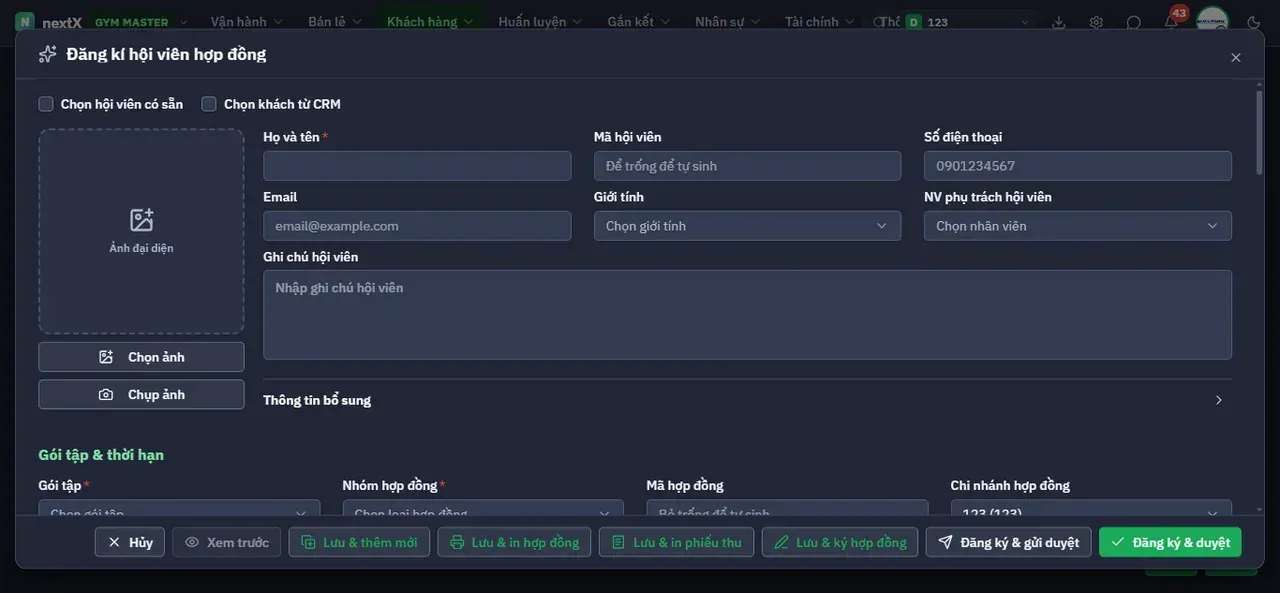The height and width of the screenshot is (593, 1280).
Task: Focus the Số điện thoại input field
Action: click(x=1078, y=166)
